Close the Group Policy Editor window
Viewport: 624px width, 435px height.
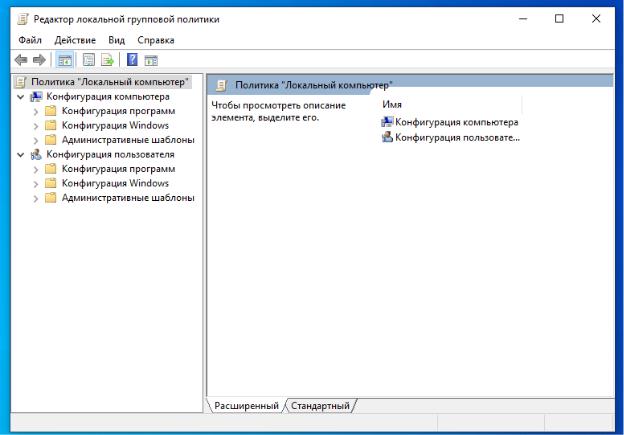(596, 19)
